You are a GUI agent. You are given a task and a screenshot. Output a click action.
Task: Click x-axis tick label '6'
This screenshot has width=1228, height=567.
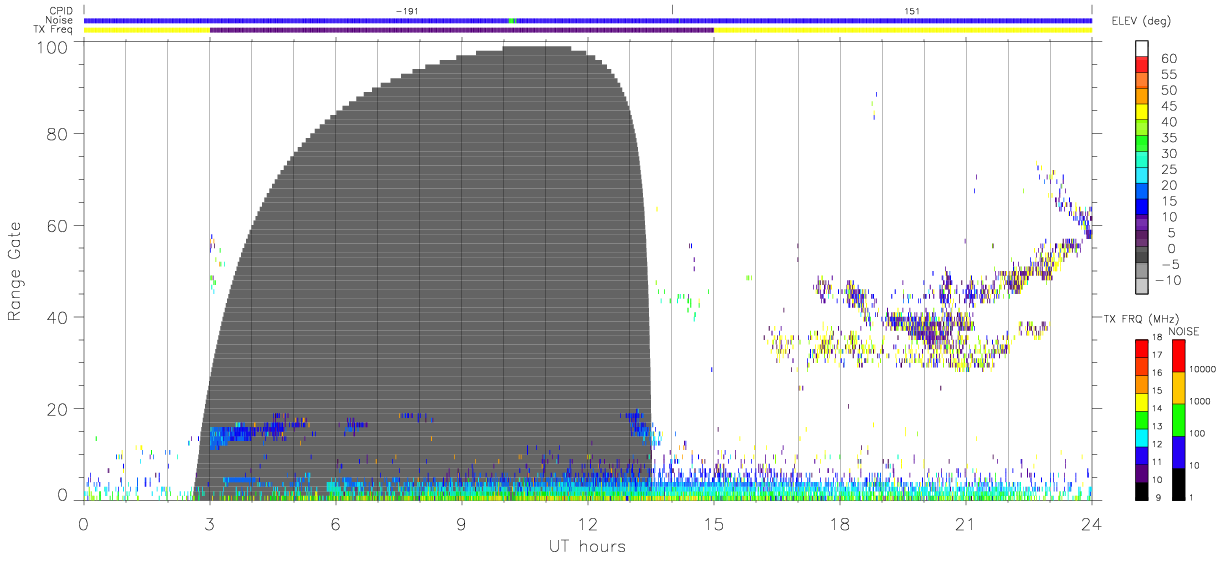point(335,523)
